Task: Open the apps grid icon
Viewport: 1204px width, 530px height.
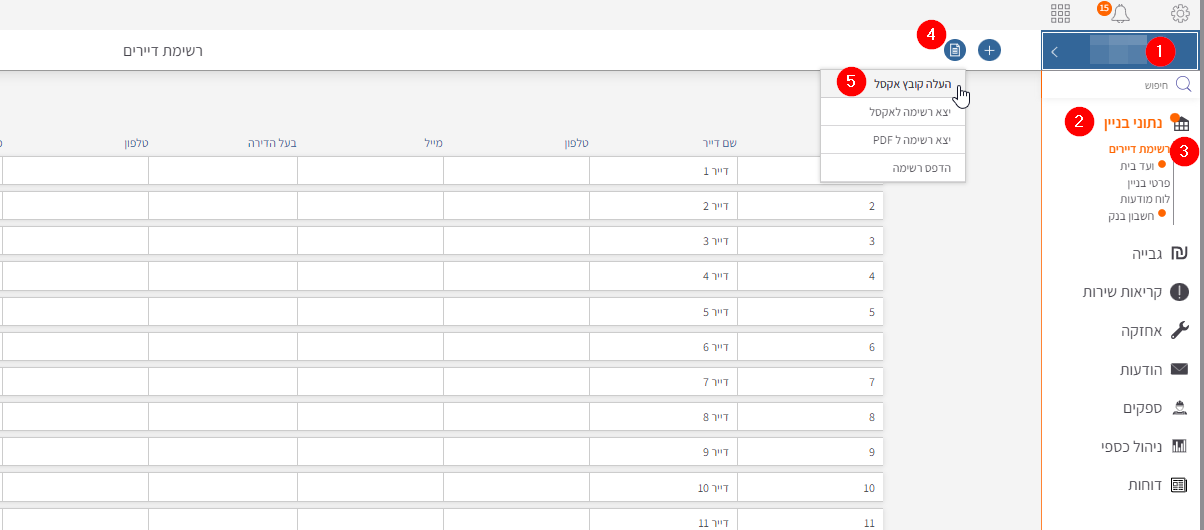Action: (1061, 13)
